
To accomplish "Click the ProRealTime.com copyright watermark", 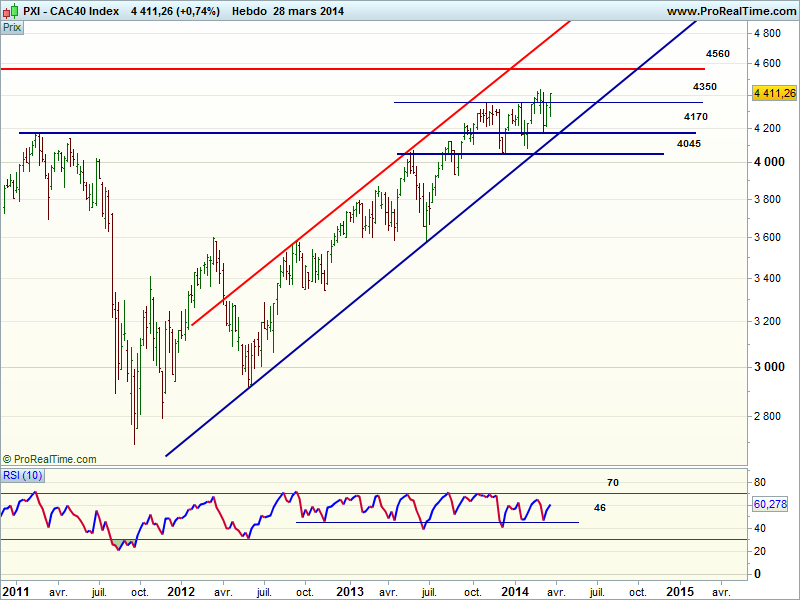I will tap(50, 459).
